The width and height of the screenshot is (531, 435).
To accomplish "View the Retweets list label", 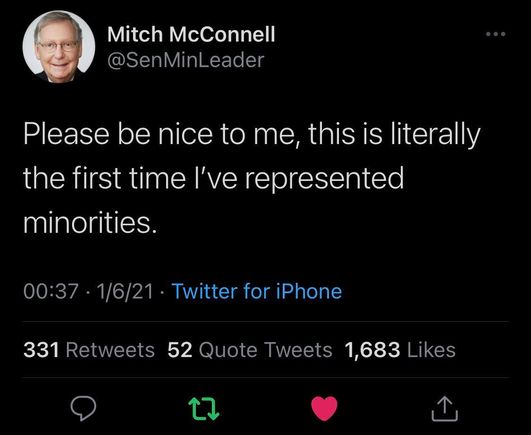I will 110,350.
